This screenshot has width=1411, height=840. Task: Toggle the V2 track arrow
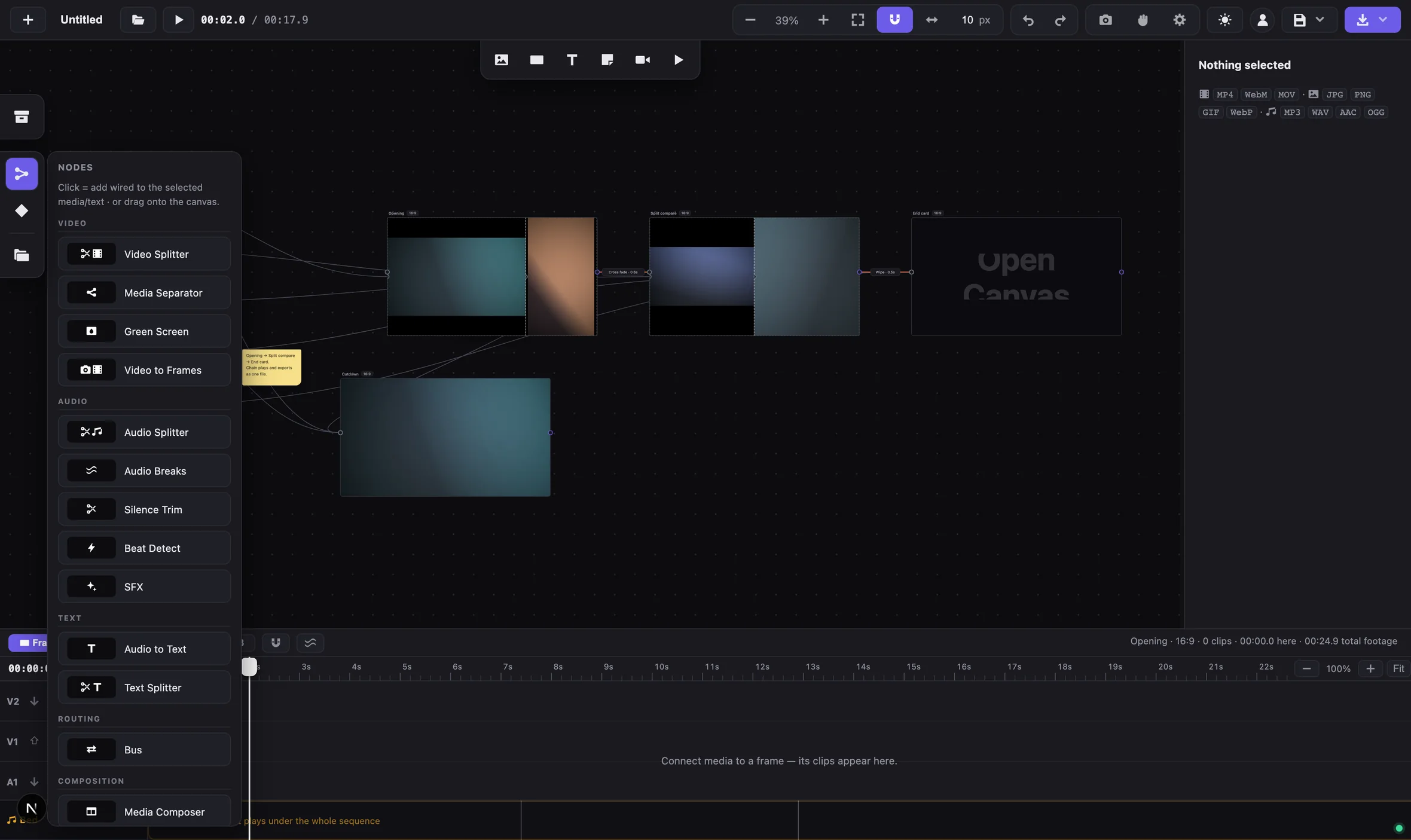point(34,701)
